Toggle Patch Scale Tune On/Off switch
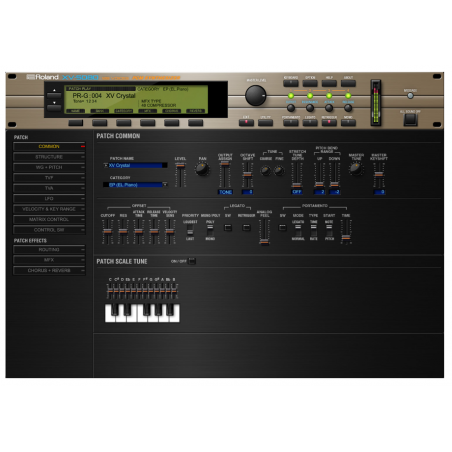The width and height of the screenshot is (452, 452). [192, 261]
